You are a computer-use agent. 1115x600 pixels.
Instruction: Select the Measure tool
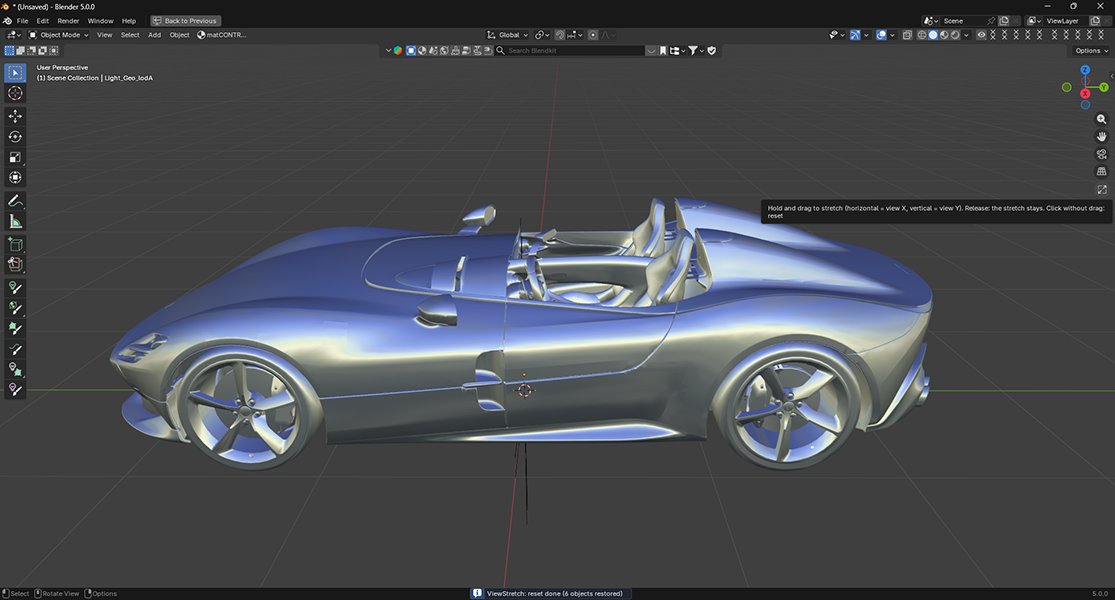(x=15, y=222)
